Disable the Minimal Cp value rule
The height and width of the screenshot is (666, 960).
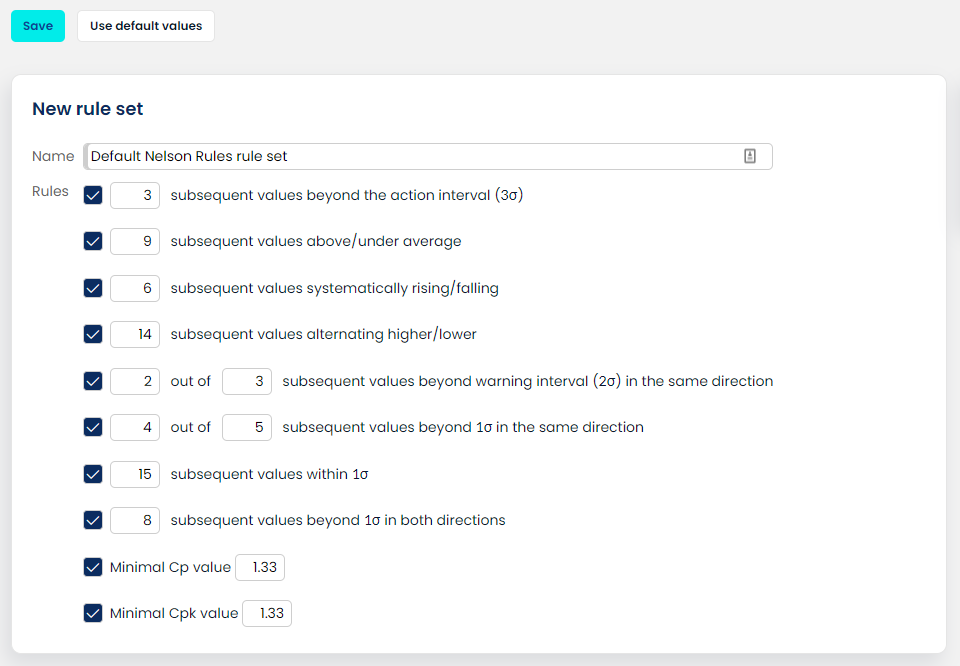pyautogui.click(x=93, y=567)
